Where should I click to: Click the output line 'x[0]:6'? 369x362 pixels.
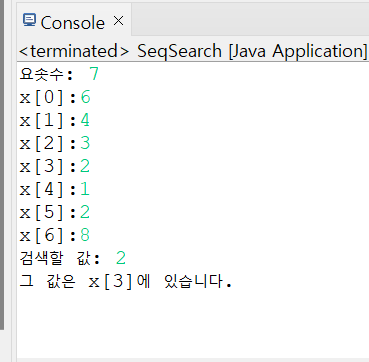pyautogui.click(x=55, y=98)
